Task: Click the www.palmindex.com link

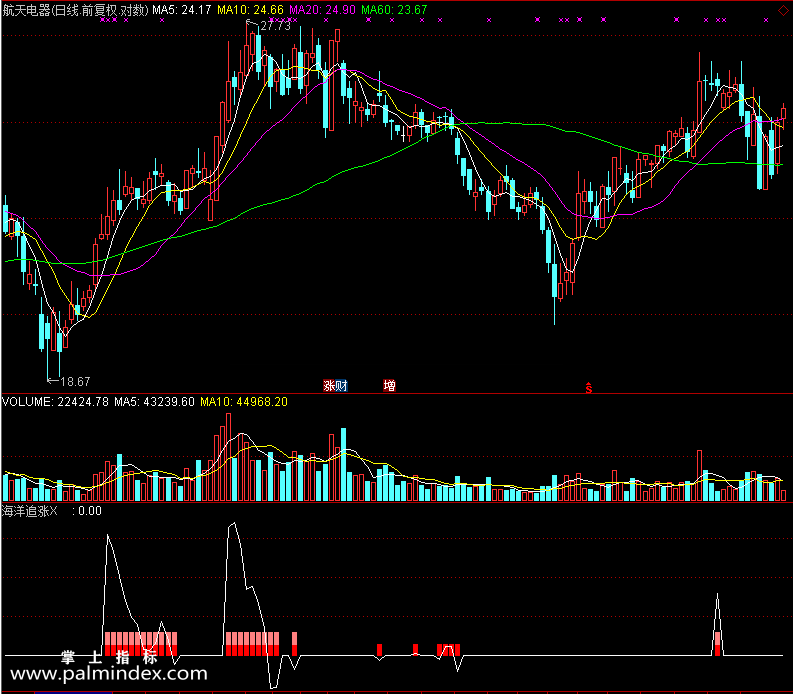Action: point(109,673)
